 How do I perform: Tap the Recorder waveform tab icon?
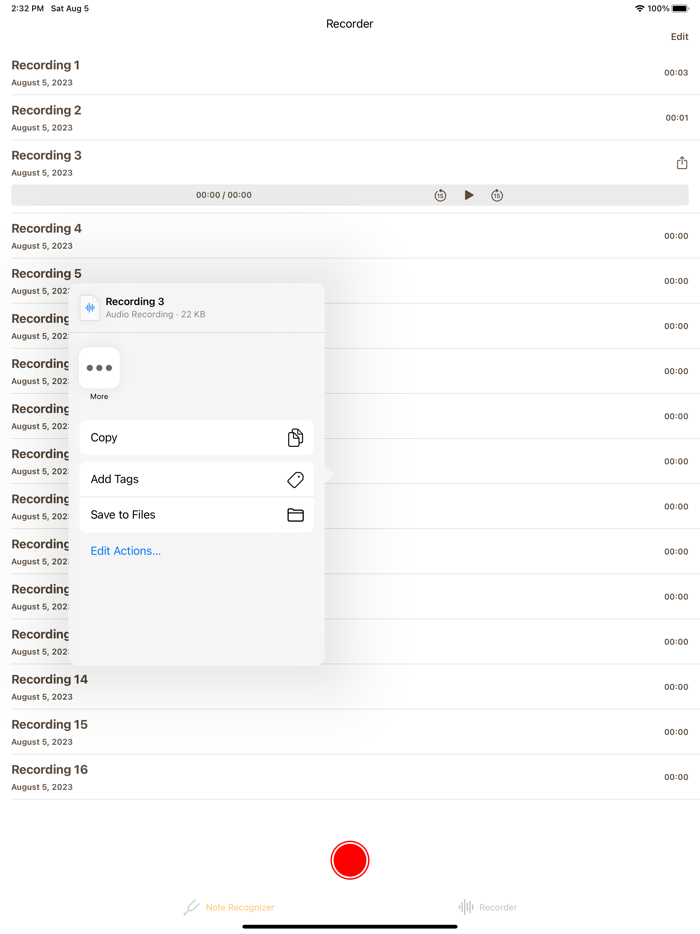click(x=466, y=907)
